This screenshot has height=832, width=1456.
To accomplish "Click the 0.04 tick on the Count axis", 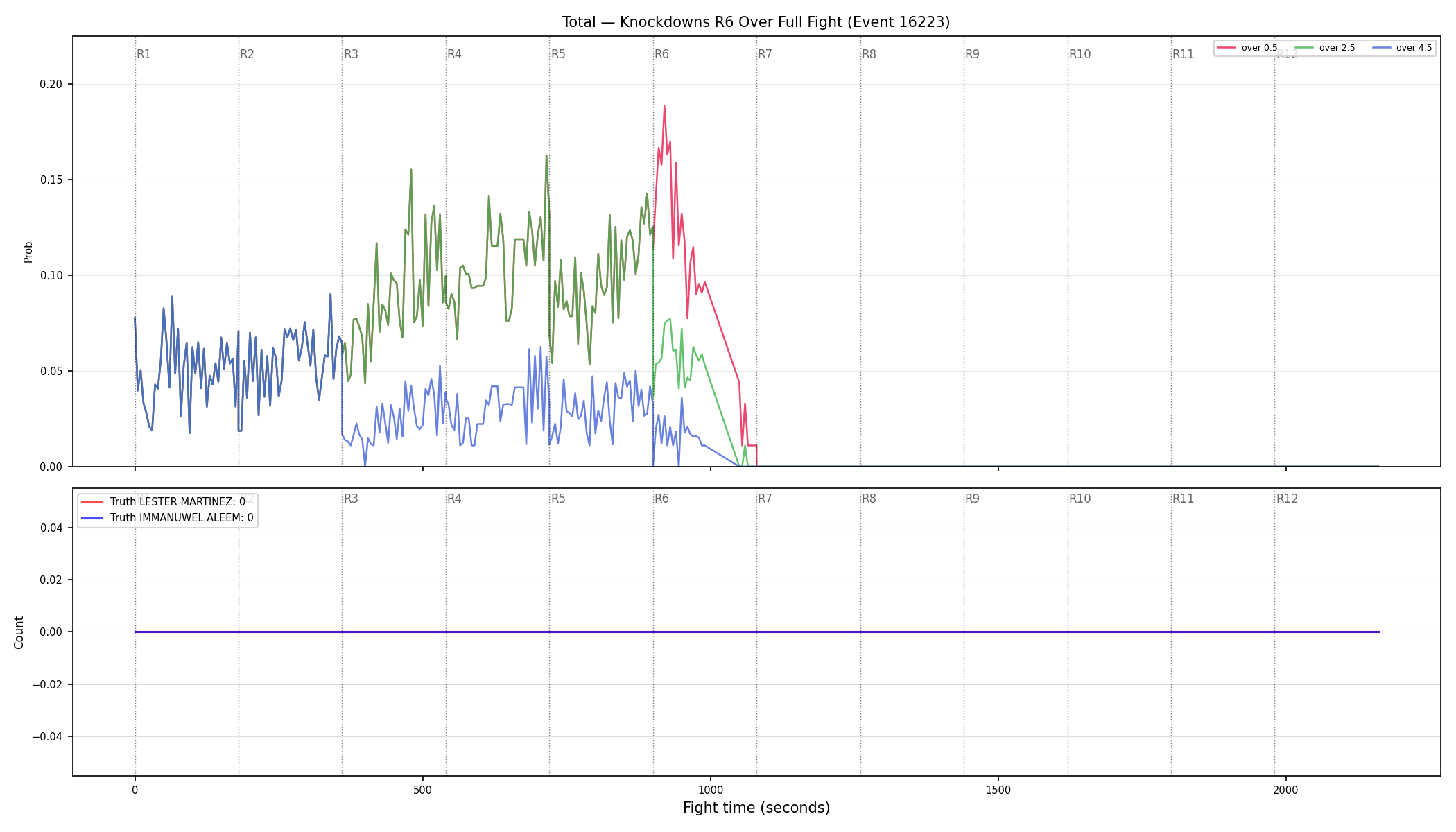I will pyautogui.click(x=51, y=528).
